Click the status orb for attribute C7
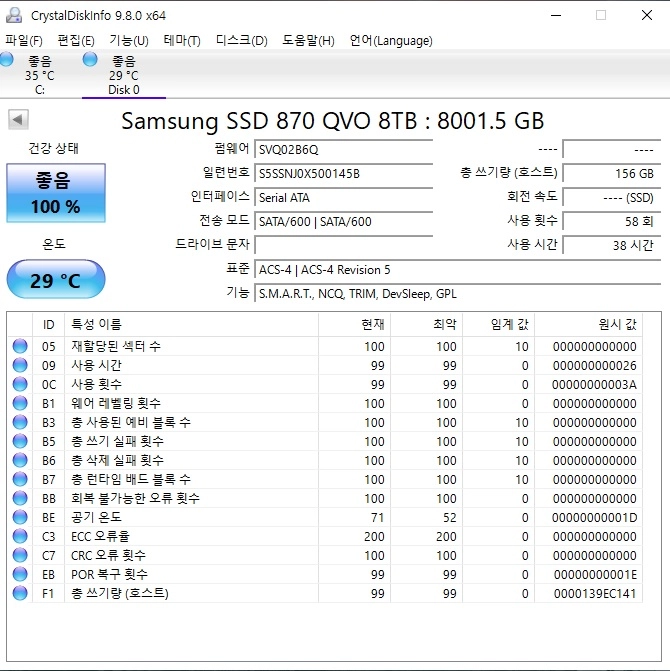This screenshot has width=670, height=671. pos(20,555)
